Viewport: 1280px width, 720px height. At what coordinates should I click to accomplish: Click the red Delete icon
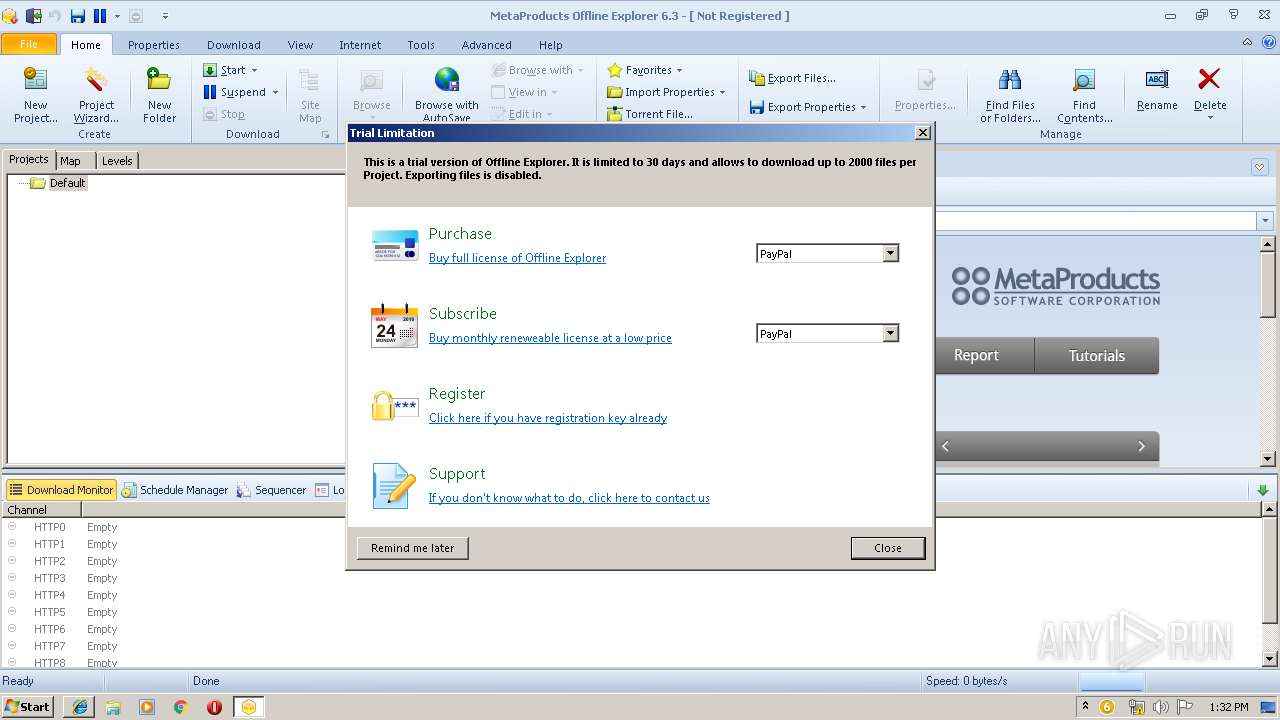tap(1209, 79)
